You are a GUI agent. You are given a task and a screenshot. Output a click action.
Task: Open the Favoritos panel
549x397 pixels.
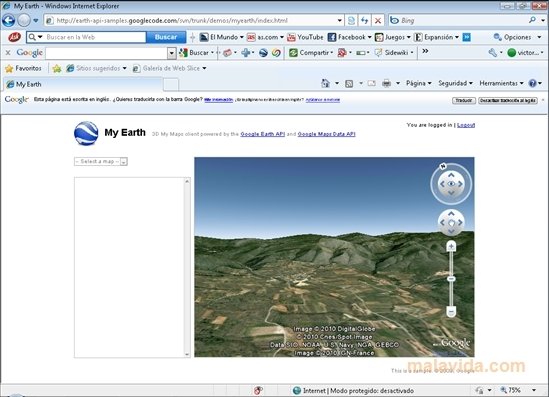point(23,68)
